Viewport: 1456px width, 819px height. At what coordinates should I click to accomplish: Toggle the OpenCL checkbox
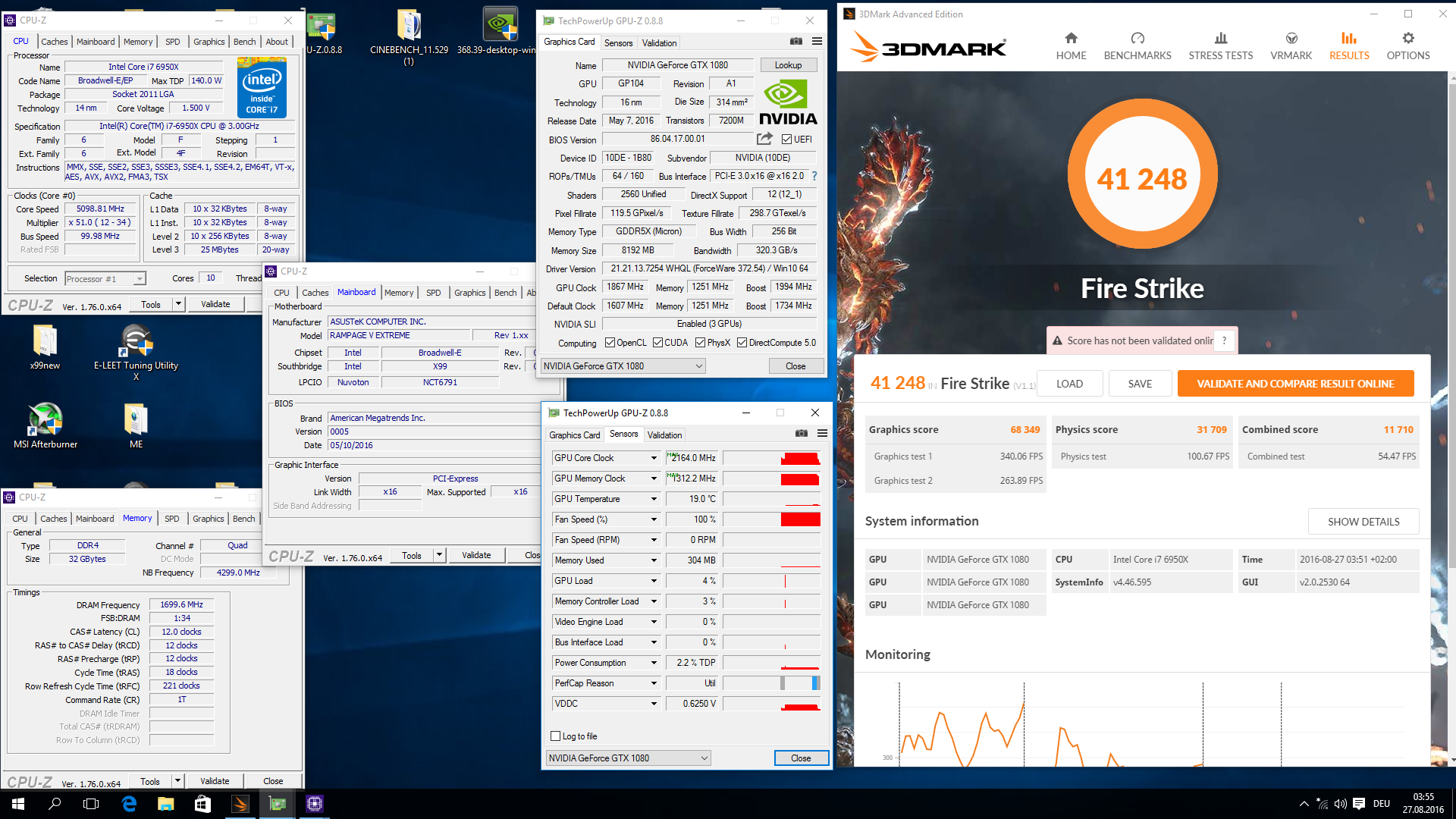tap(610, 343)
